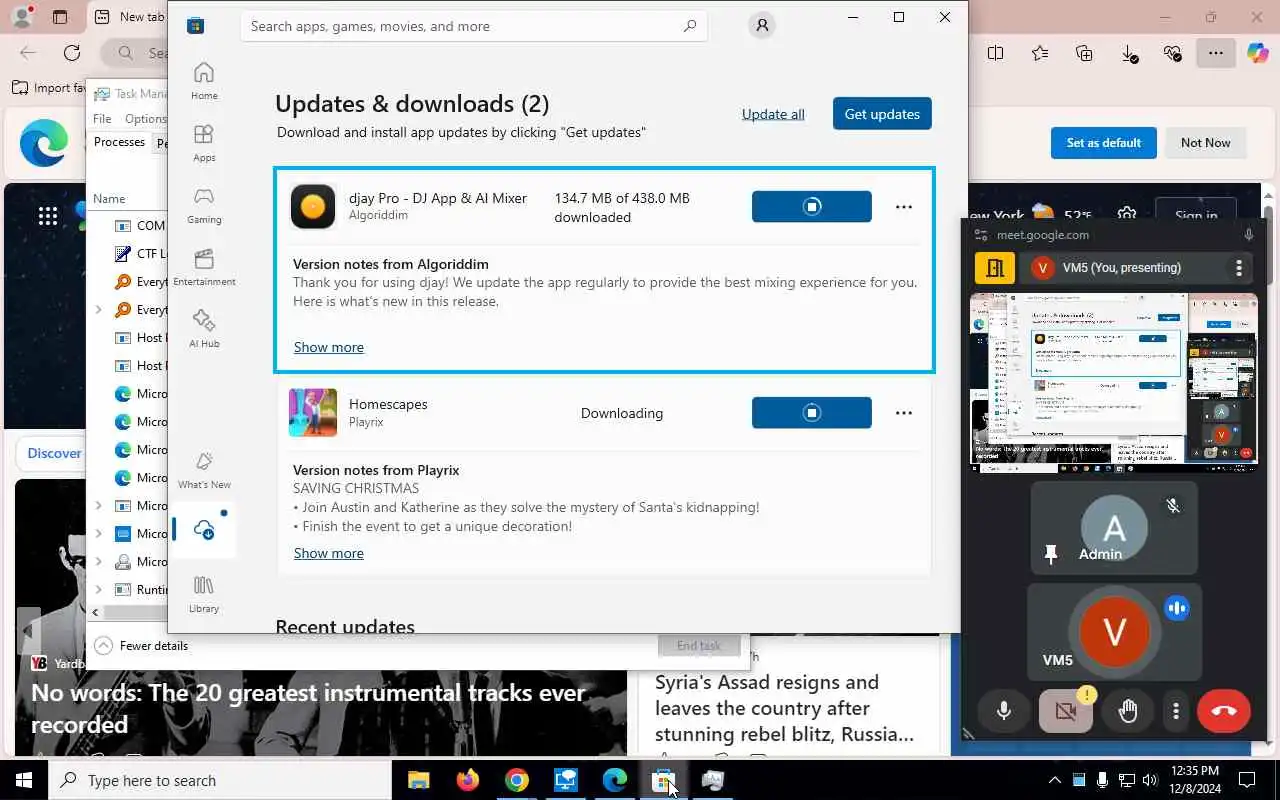Click the Homescapes app icon
This screenshot has height=800, width=1280.
tap(313, 413)
